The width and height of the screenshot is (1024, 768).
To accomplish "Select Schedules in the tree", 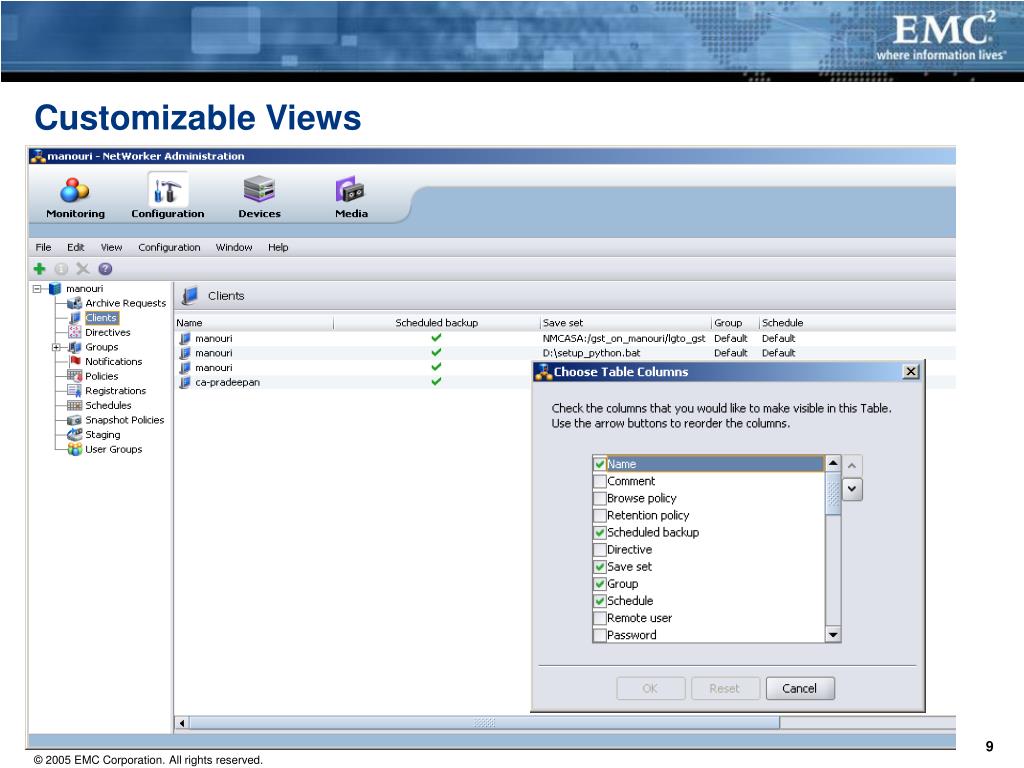I will [x=108, y=405].
